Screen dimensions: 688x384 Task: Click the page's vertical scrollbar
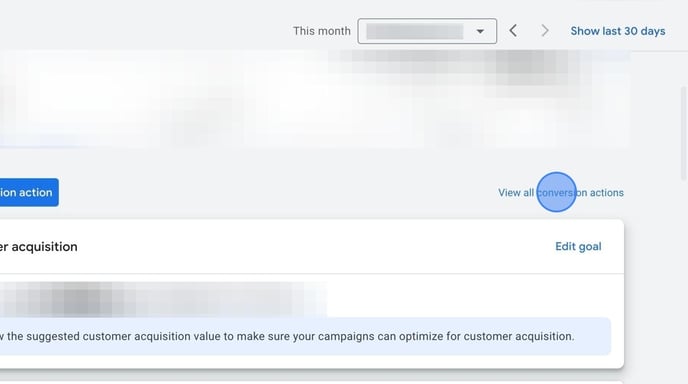[x=683, y=134]
